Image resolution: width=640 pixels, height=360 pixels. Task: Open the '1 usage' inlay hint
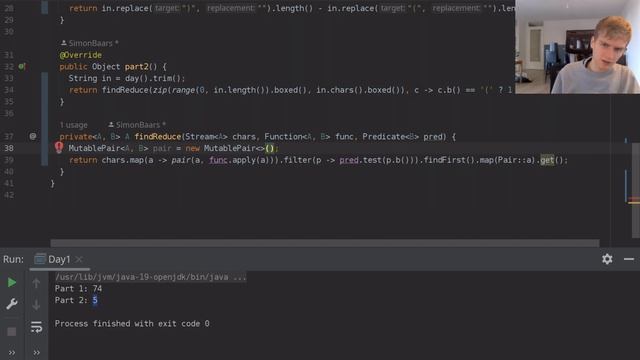(x=73, y=125)
